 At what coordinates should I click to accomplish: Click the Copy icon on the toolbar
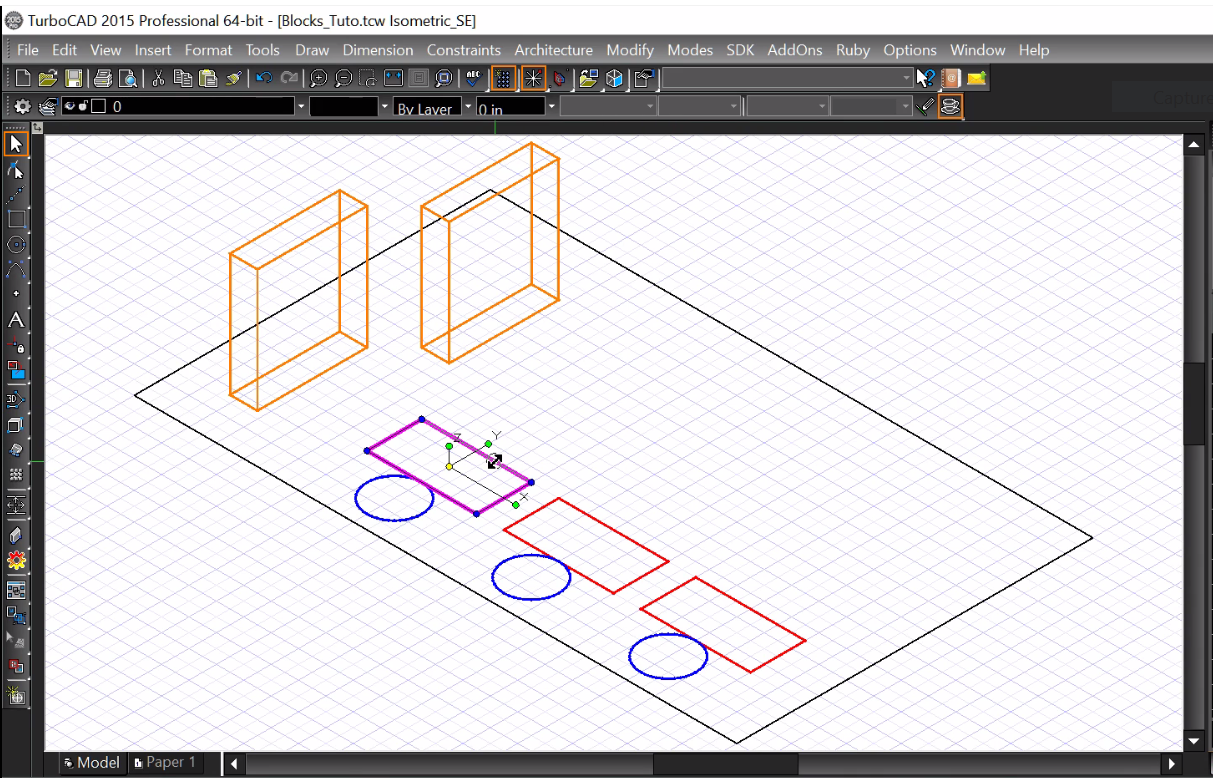pos(185,77)
